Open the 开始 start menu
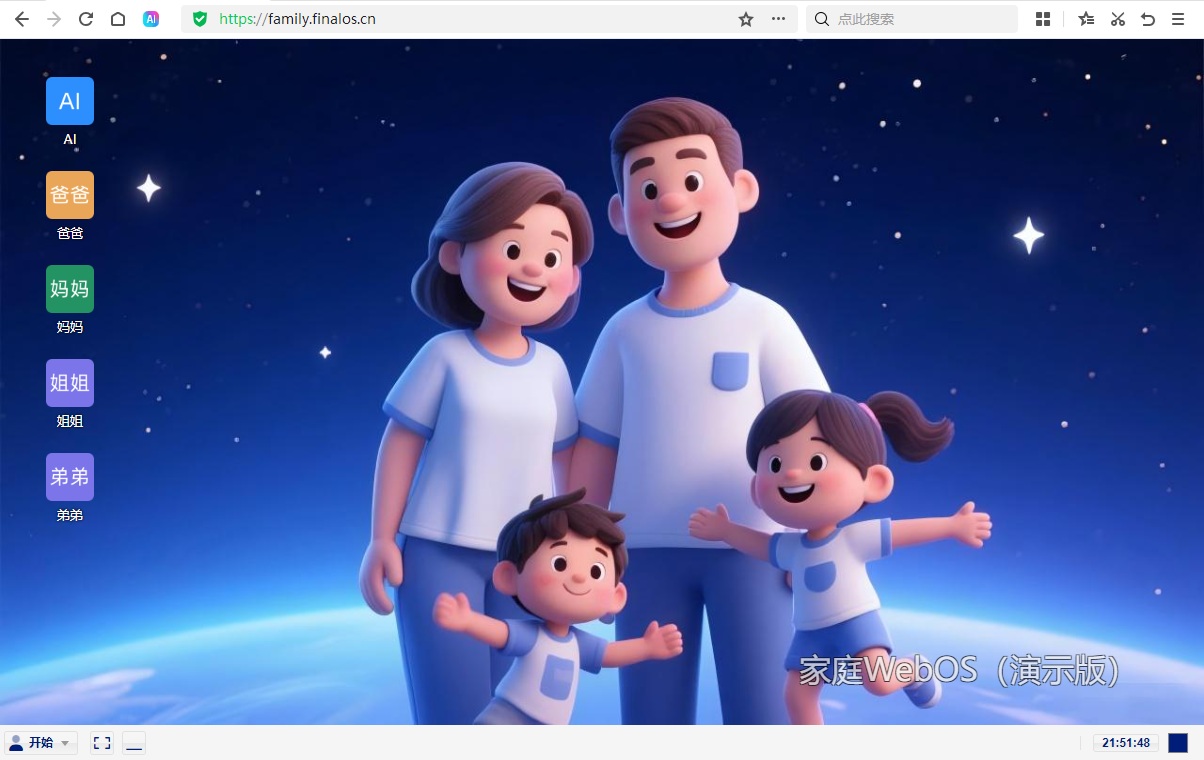This screenshot has width=1204, height=760. click(41, 743)
